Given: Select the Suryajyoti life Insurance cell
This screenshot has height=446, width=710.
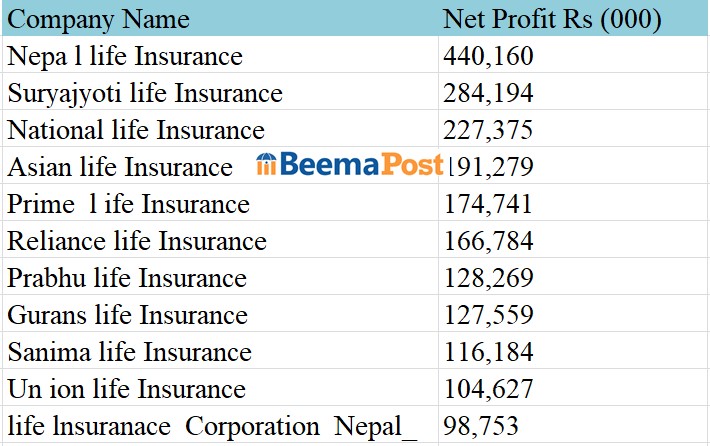Looking at the screenshot, I should tap(145, 93).
